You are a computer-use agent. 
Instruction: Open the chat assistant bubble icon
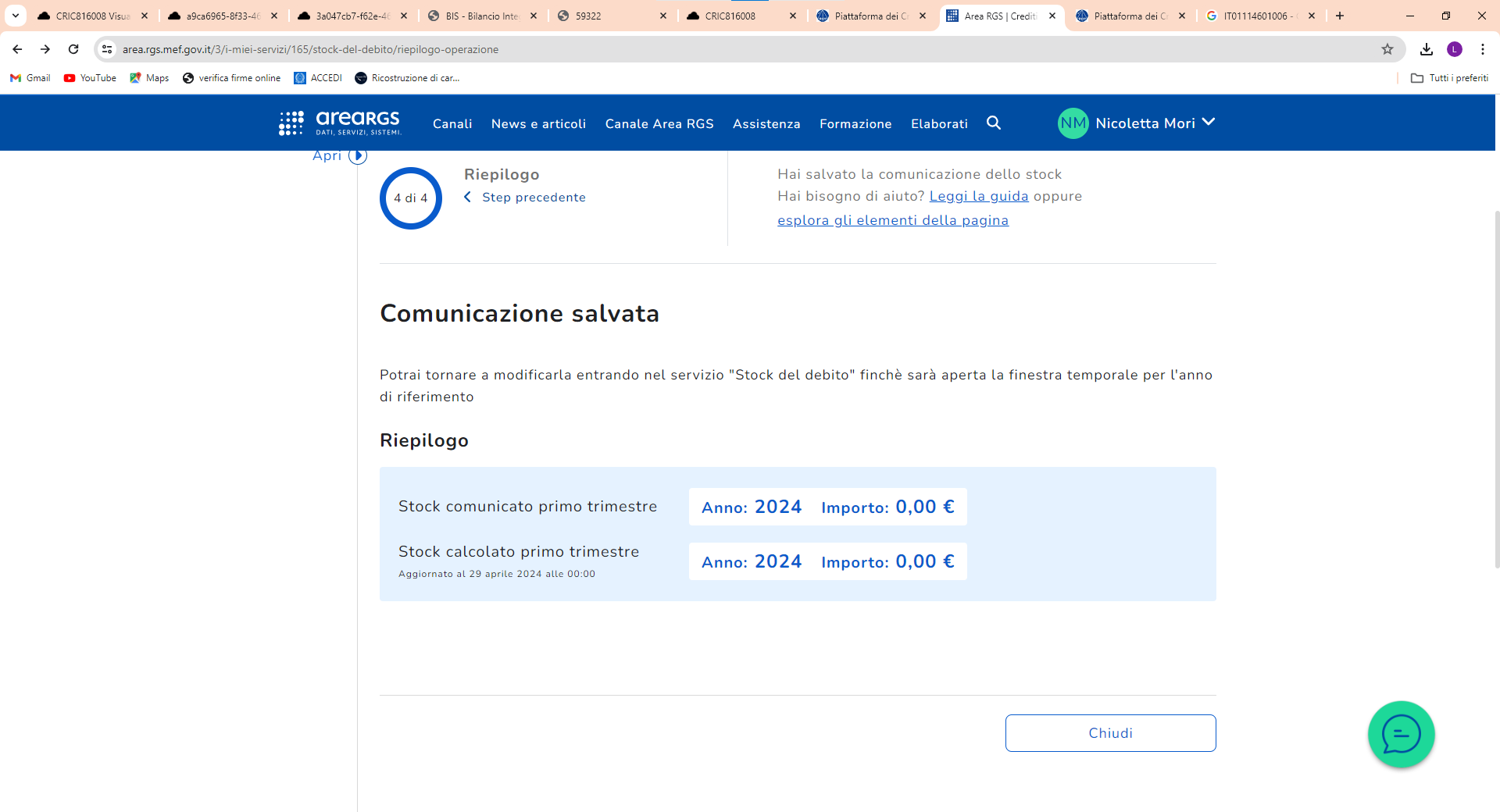pyautogui.click(x=1401, y=734)
